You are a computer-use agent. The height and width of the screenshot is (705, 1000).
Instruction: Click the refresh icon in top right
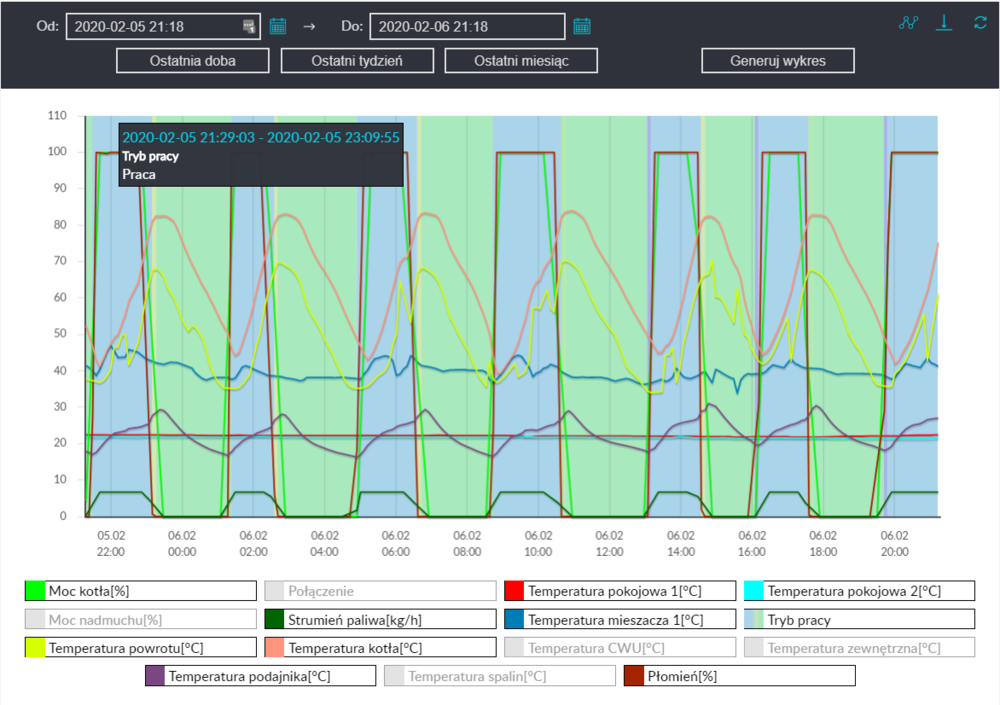coord(980,23)
